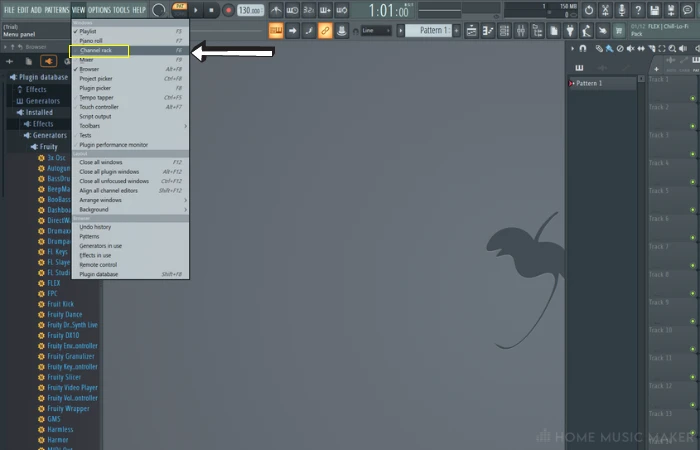The width and height of the screenshot is (700, 450).
Task: Toggle the 3-2-1 recording countdown
Action: (x=308, y=10)
